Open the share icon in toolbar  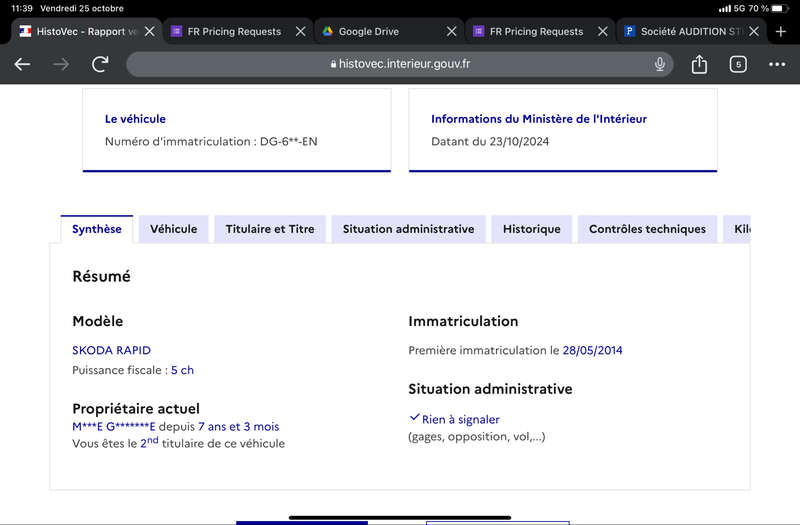click(699, 64)
